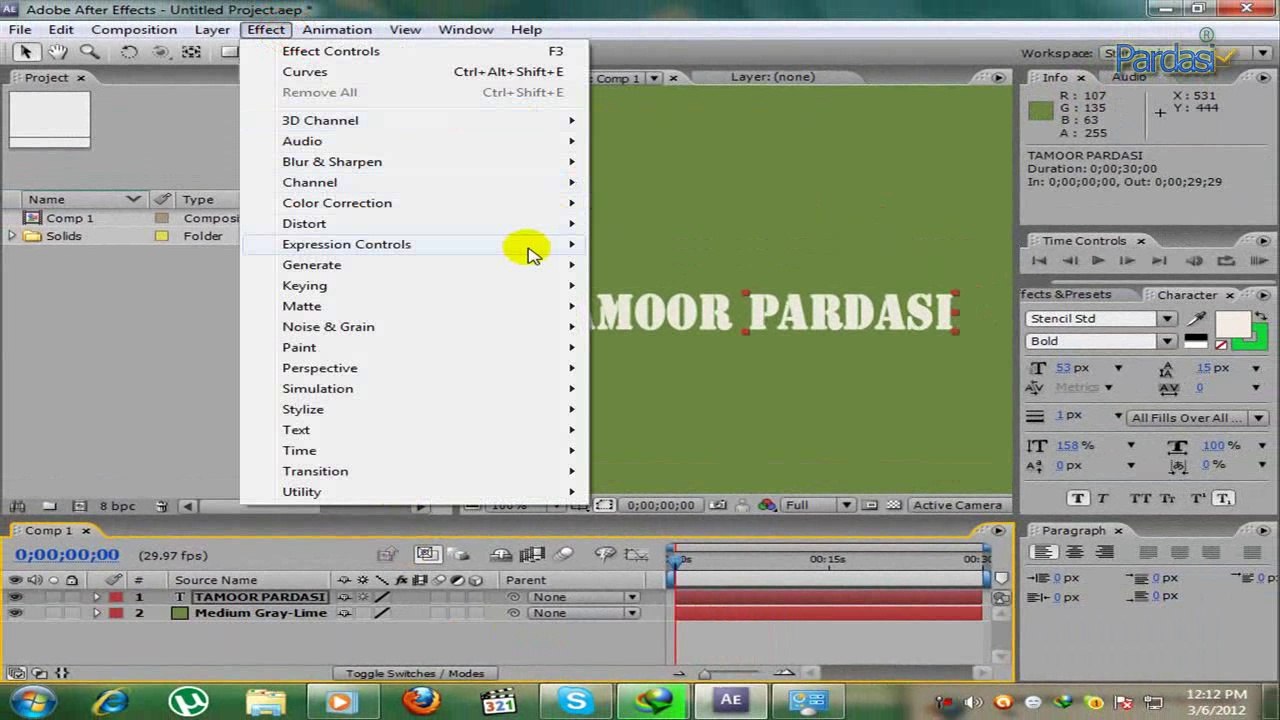The width and height of the screenshot is (1280, 720).
Task: Select the Zoom magnifier tool
Action: 89,52
